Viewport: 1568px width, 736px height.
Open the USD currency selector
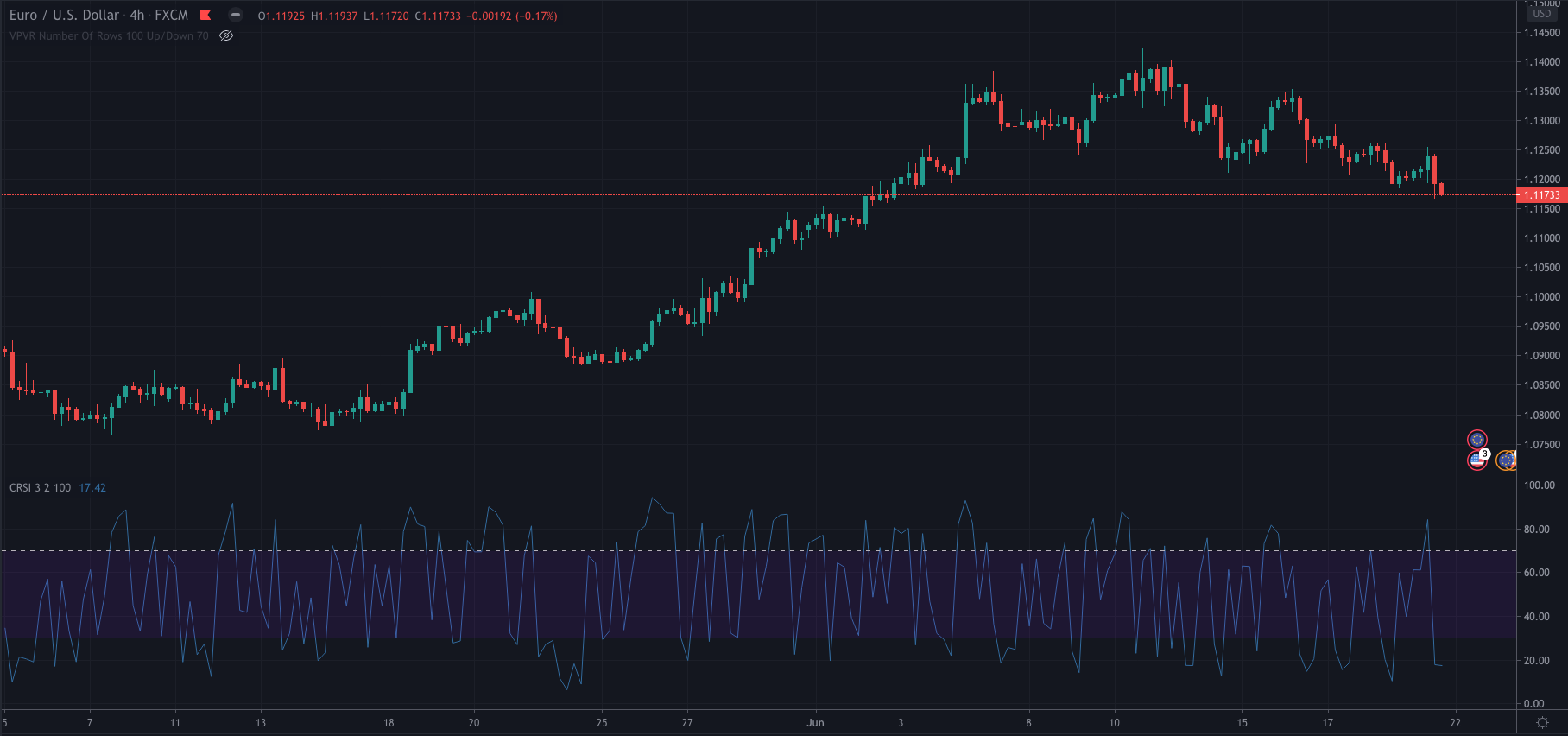(x=1542, y=14)
